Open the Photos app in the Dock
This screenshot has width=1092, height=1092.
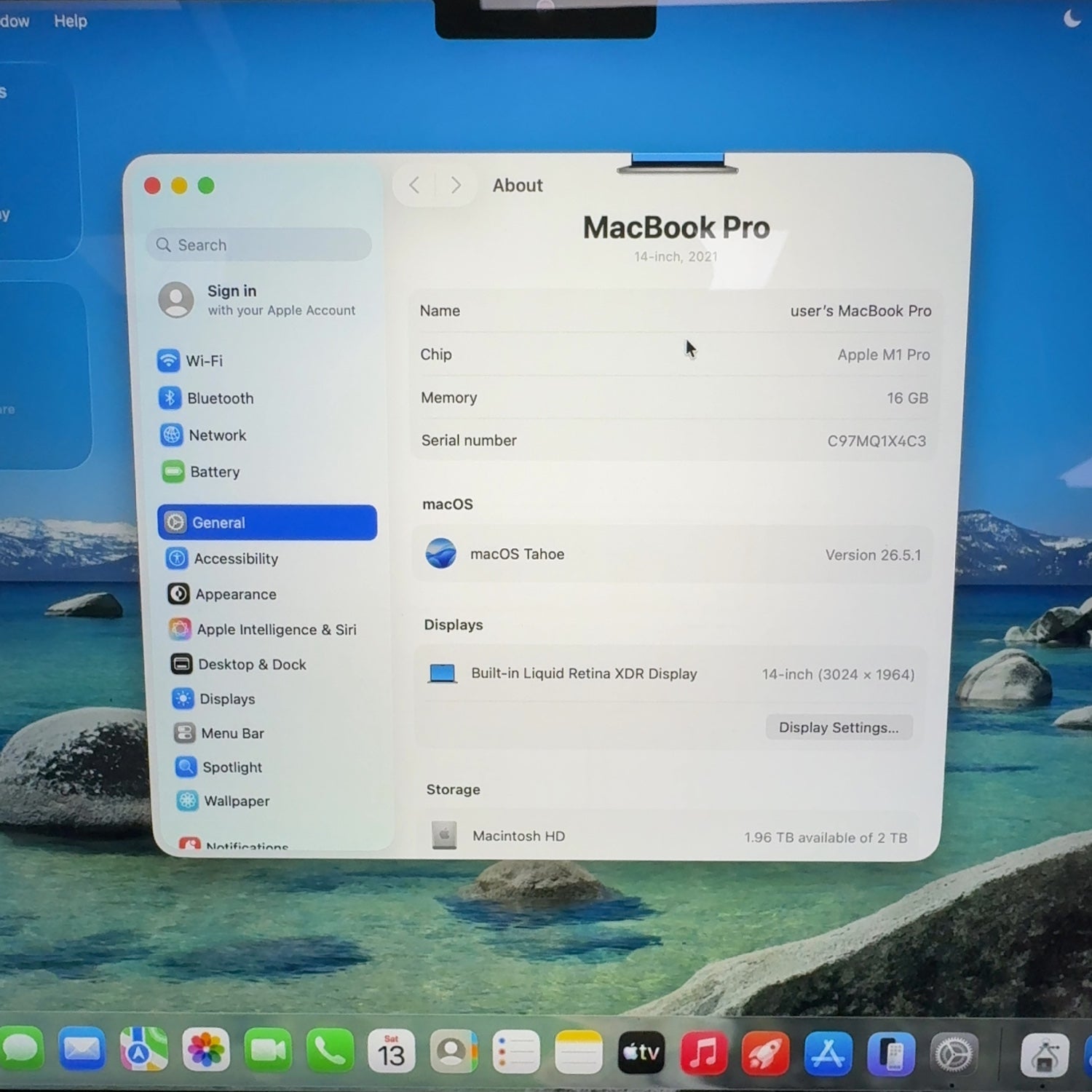[206, 1050]
